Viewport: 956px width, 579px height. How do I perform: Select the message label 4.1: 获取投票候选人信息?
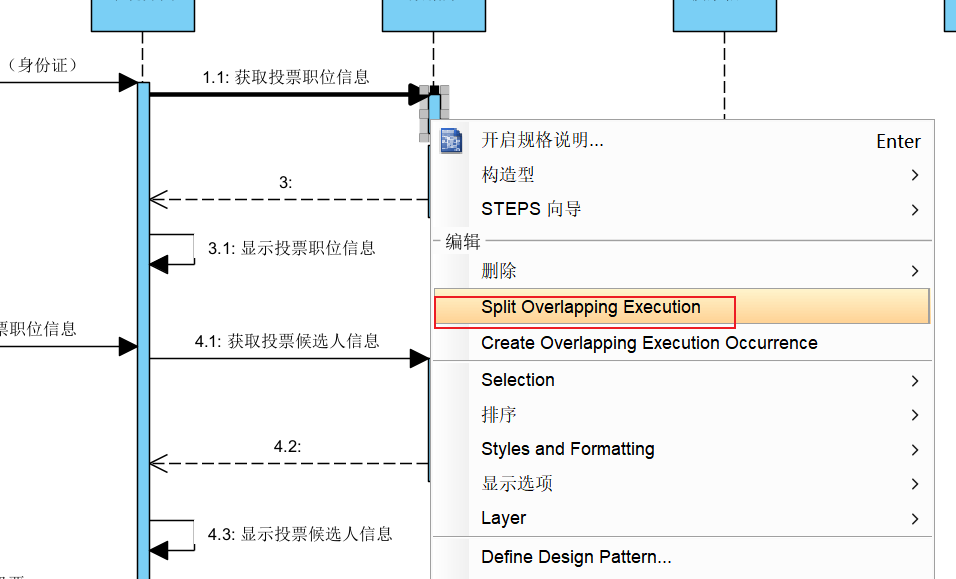click(287, 341)
